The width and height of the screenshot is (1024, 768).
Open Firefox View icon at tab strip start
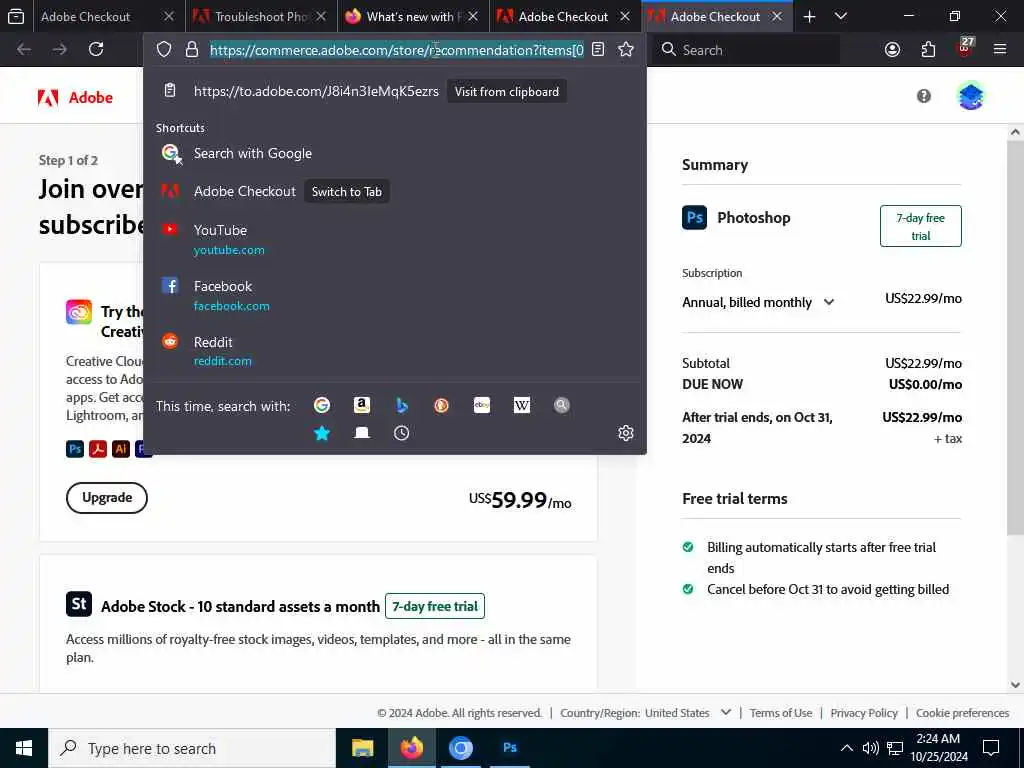[x=16, y=17]
